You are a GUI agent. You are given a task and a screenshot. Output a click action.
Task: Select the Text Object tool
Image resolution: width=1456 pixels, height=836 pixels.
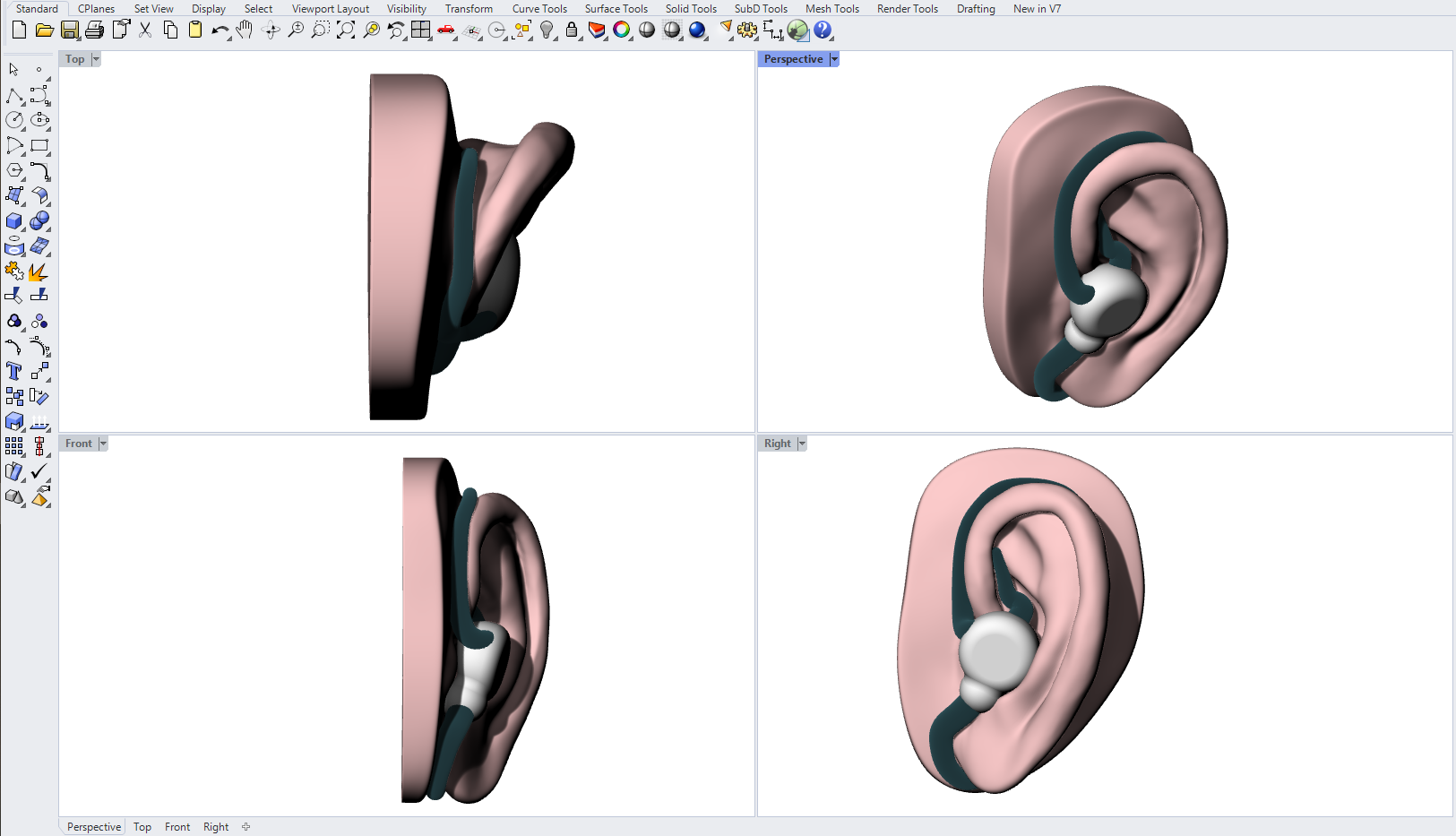[x=14, y=371]
